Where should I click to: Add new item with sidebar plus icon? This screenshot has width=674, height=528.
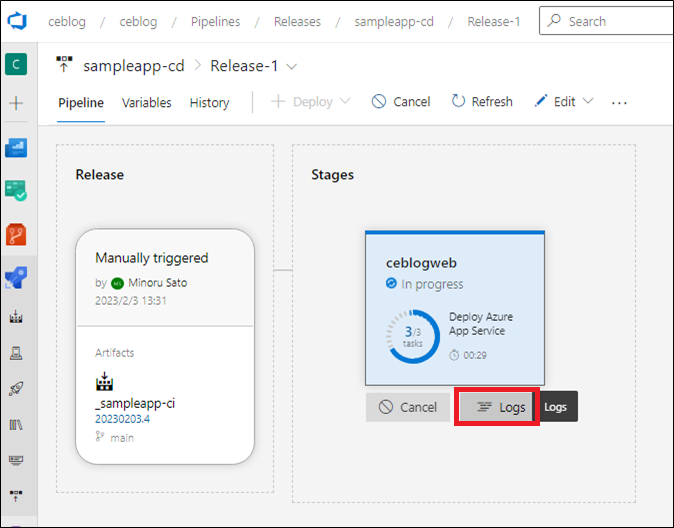click(x=16, y=103)
